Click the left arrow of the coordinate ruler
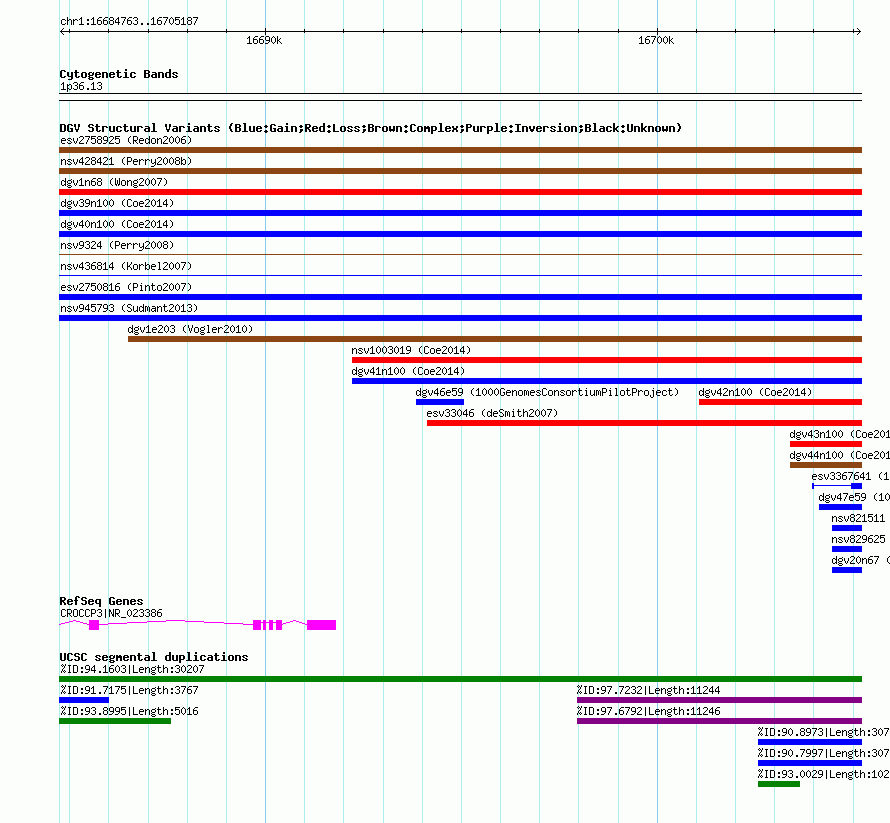The height and width of the screenshot is (823, 890). pyautogui.click(x=63, y=31)
